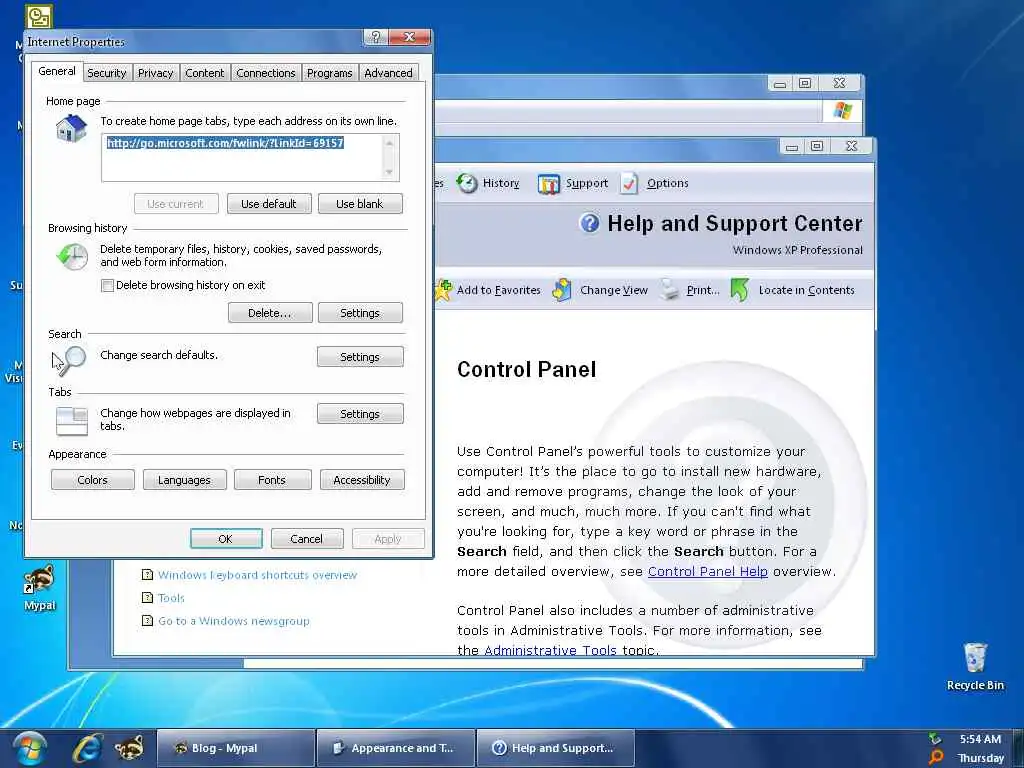
Task: Click the Use default button
Action: (x=269, y=204)
